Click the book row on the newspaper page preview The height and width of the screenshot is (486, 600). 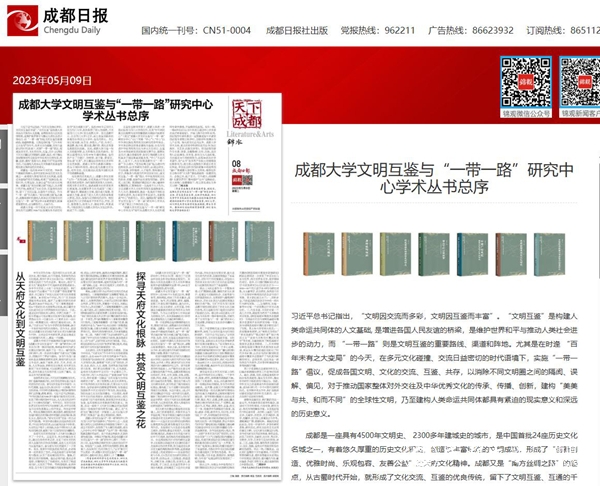tap(150, 241)
